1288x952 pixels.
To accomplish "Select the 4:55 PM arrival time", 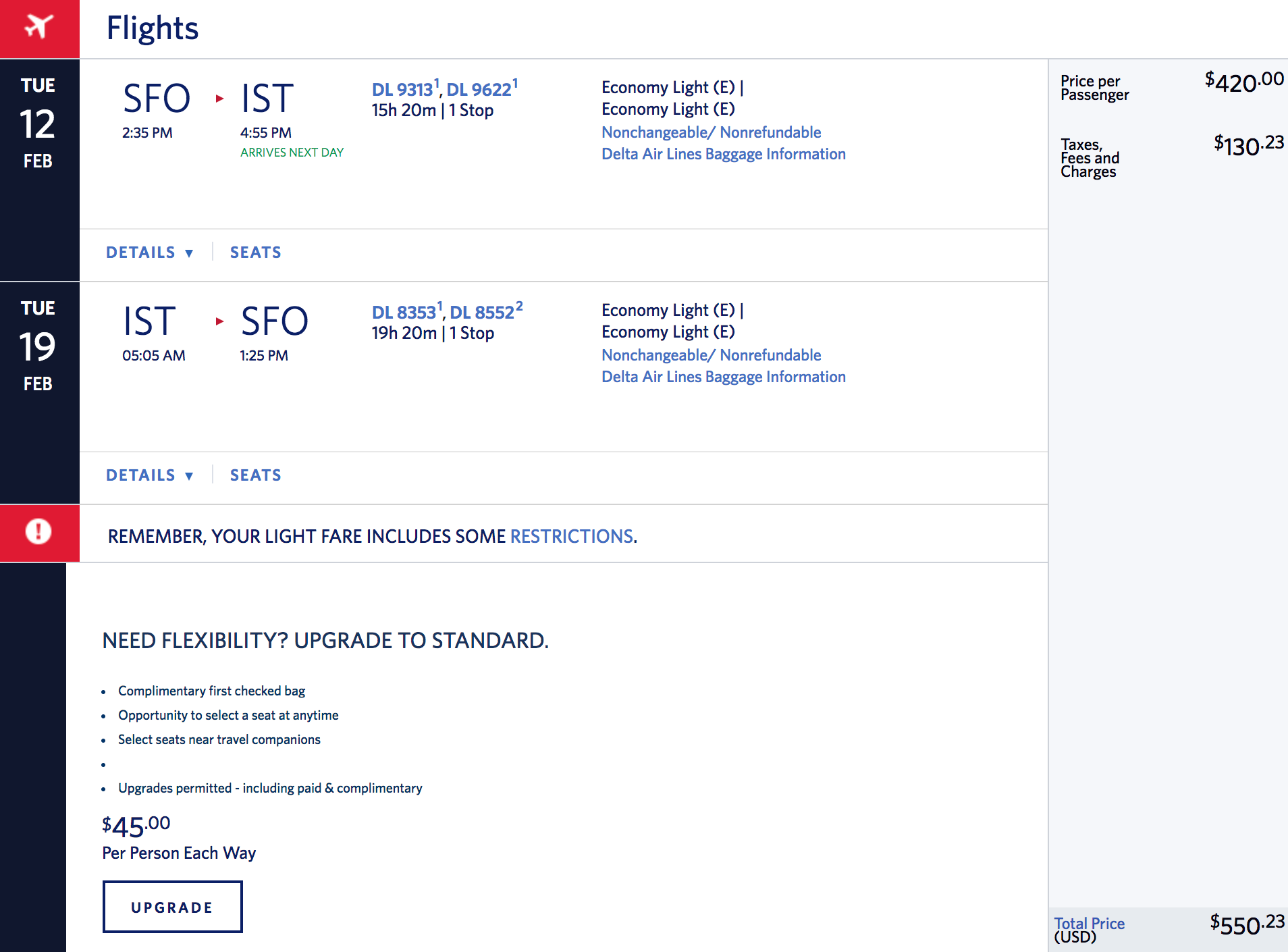I will (266, 133).
